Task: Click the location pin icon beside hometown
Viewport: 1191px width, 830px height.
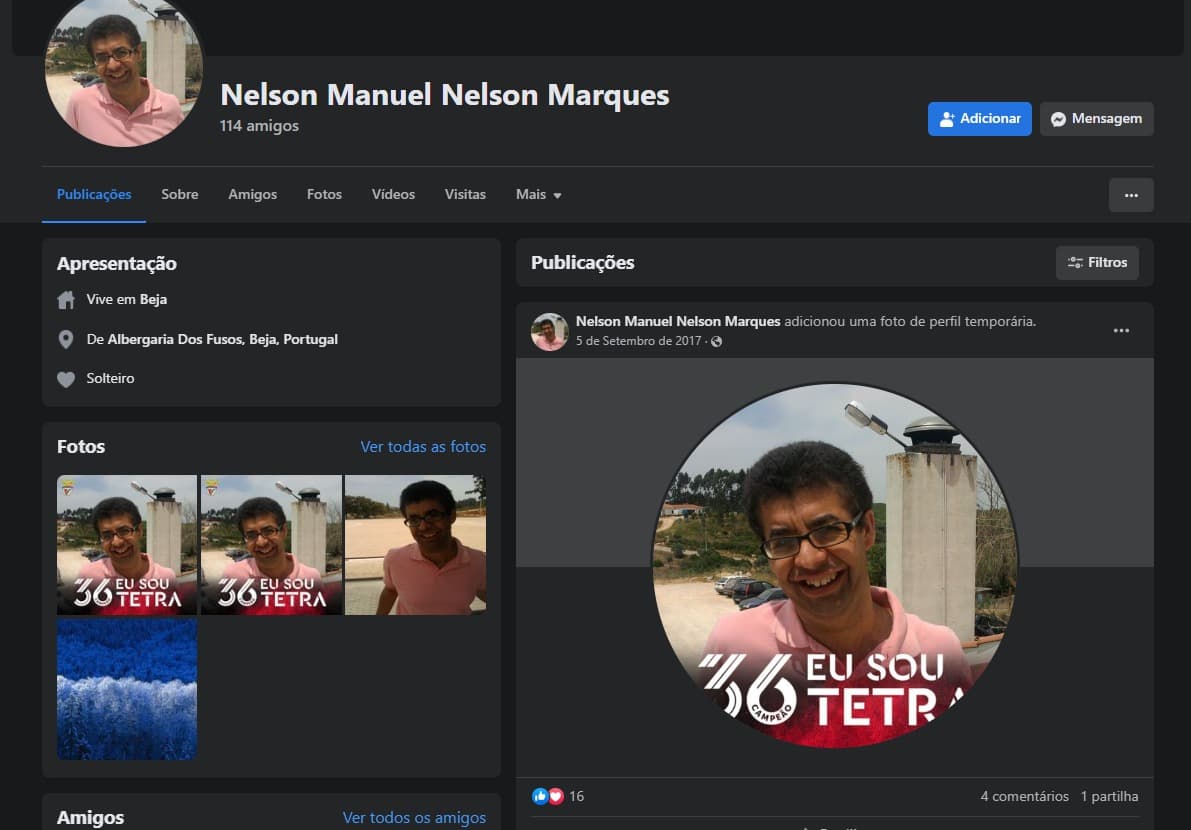Action: [66, 339]
